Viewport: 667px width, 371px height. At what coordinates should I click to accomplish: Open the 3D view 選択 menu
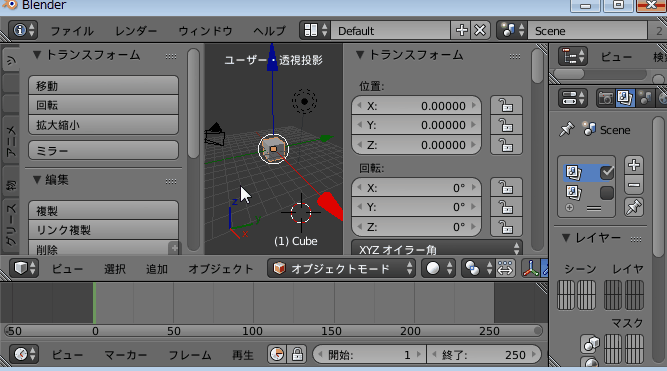115,269
